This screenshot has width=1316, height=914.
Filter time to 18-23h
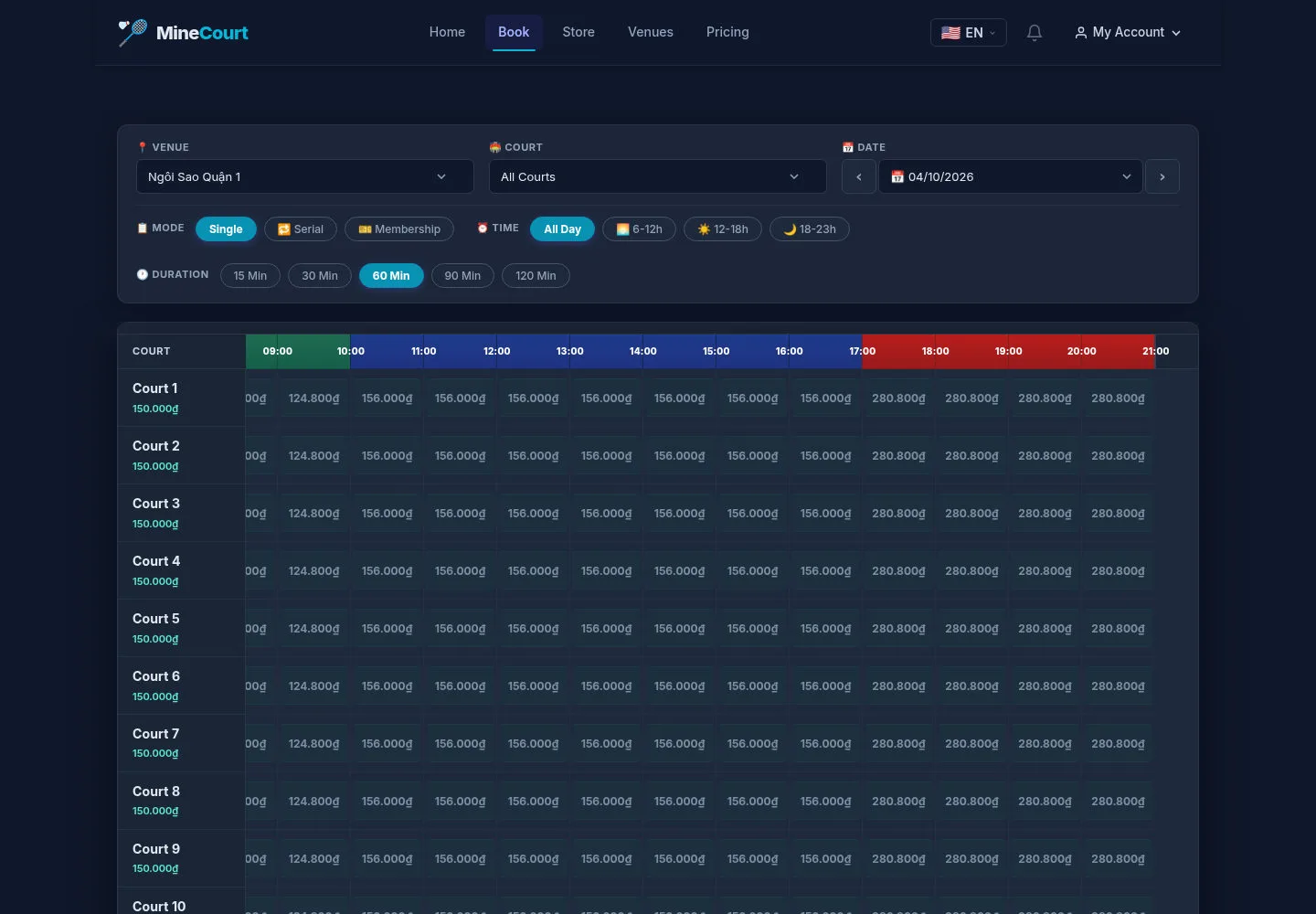pos(810,228)
